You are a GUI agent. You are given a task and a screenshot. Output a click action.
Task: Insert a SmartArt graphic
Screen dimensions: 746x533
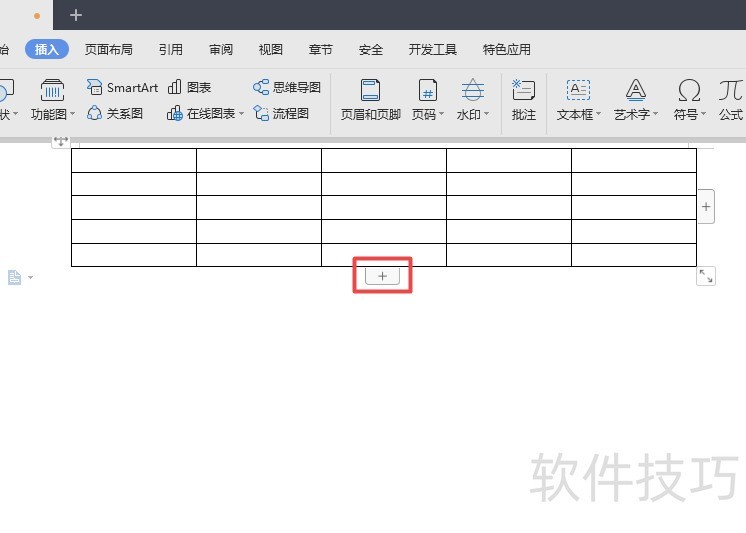[x=122, y=88]
